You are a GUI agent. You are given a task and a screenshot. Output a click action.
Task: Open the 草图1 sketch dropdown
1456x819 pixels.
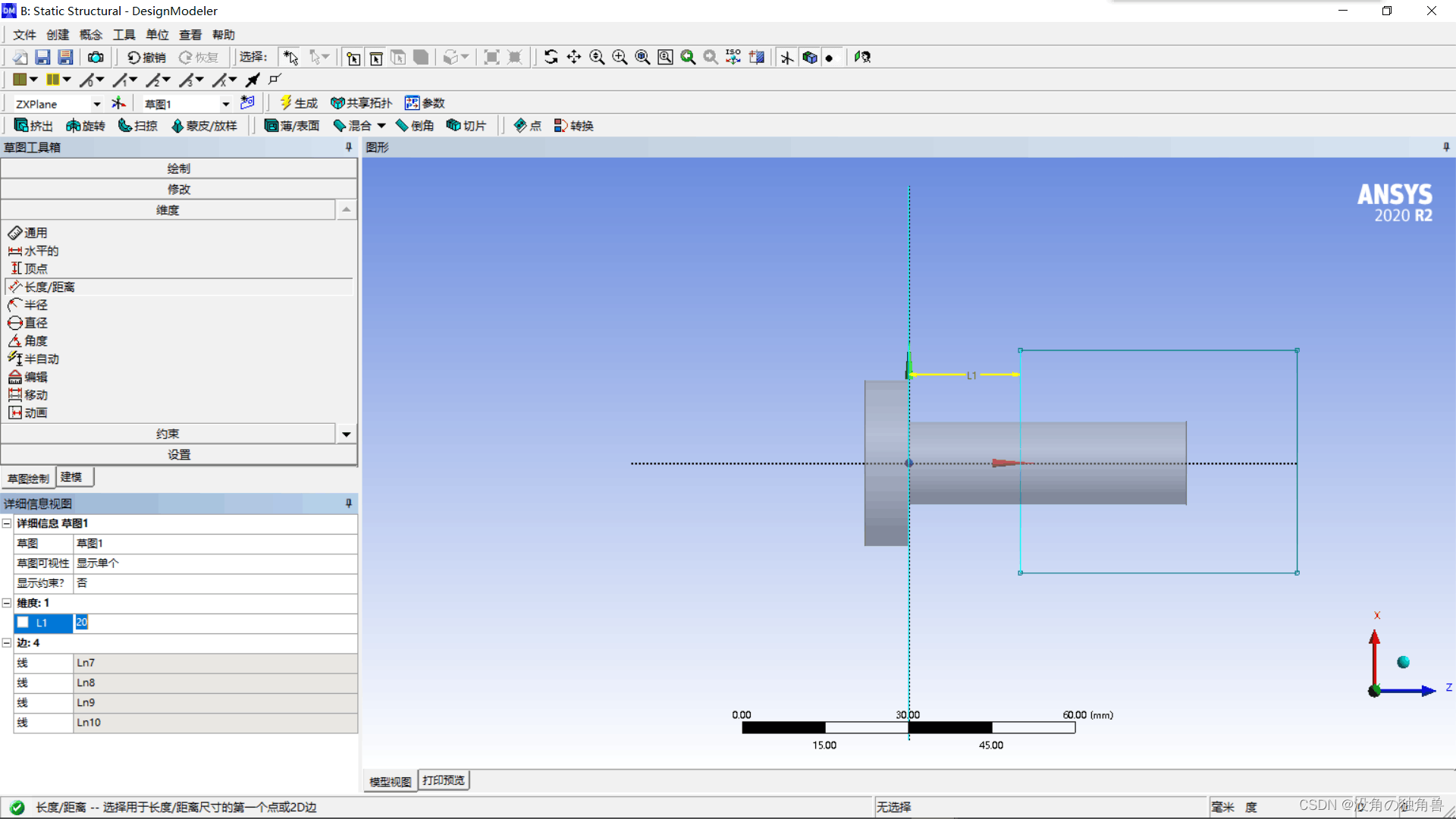(225, 104)
